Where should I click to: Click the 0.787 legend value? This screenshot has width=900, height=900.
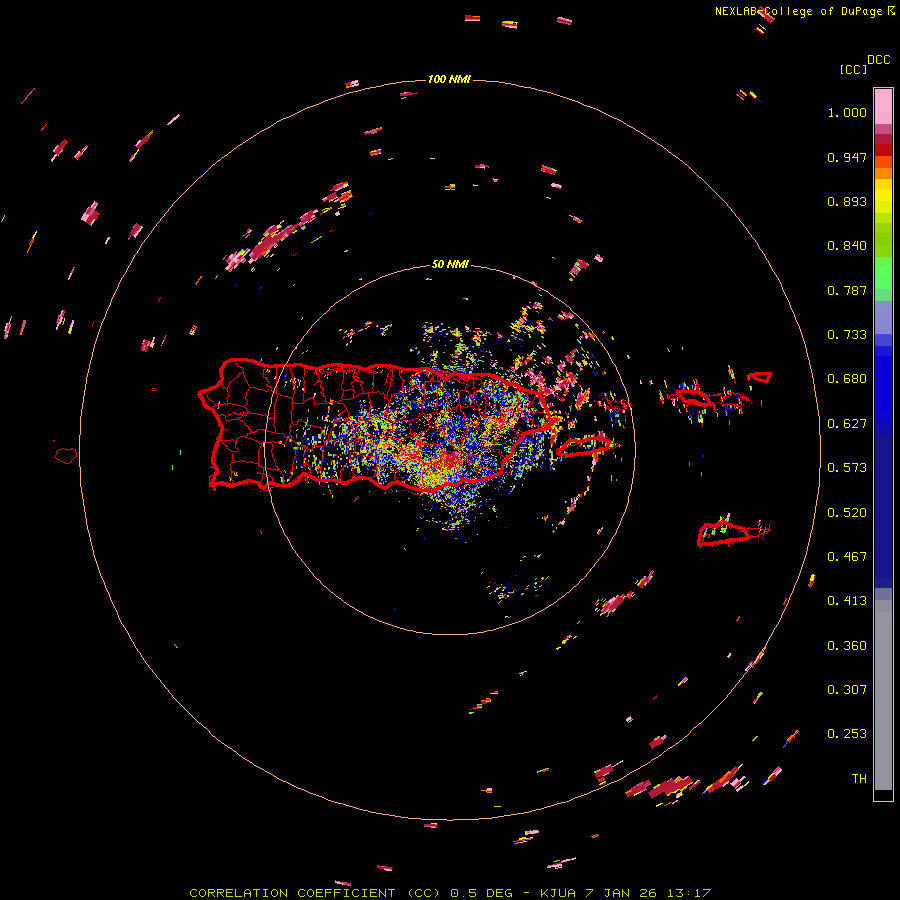[x=847, y=290]
